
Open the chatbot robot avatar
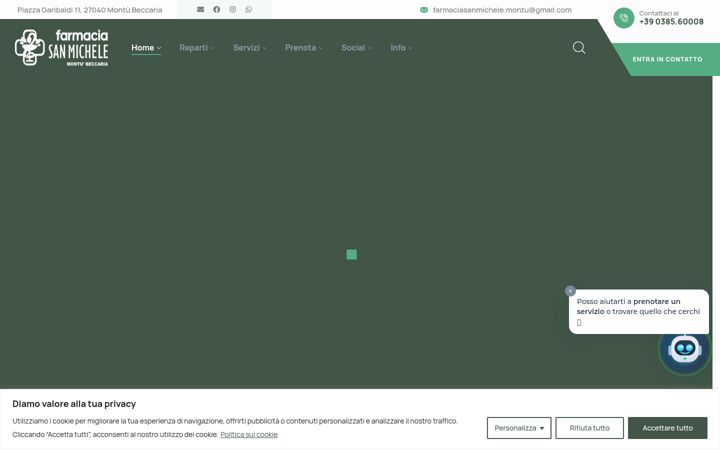(x=684, y=349)
